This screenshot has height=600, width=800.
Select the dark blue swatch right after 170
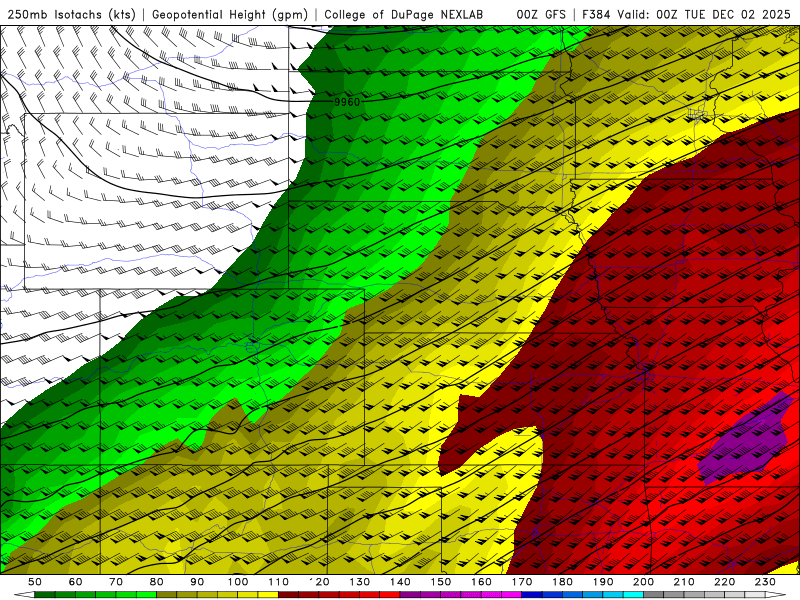tap(532, 595)
